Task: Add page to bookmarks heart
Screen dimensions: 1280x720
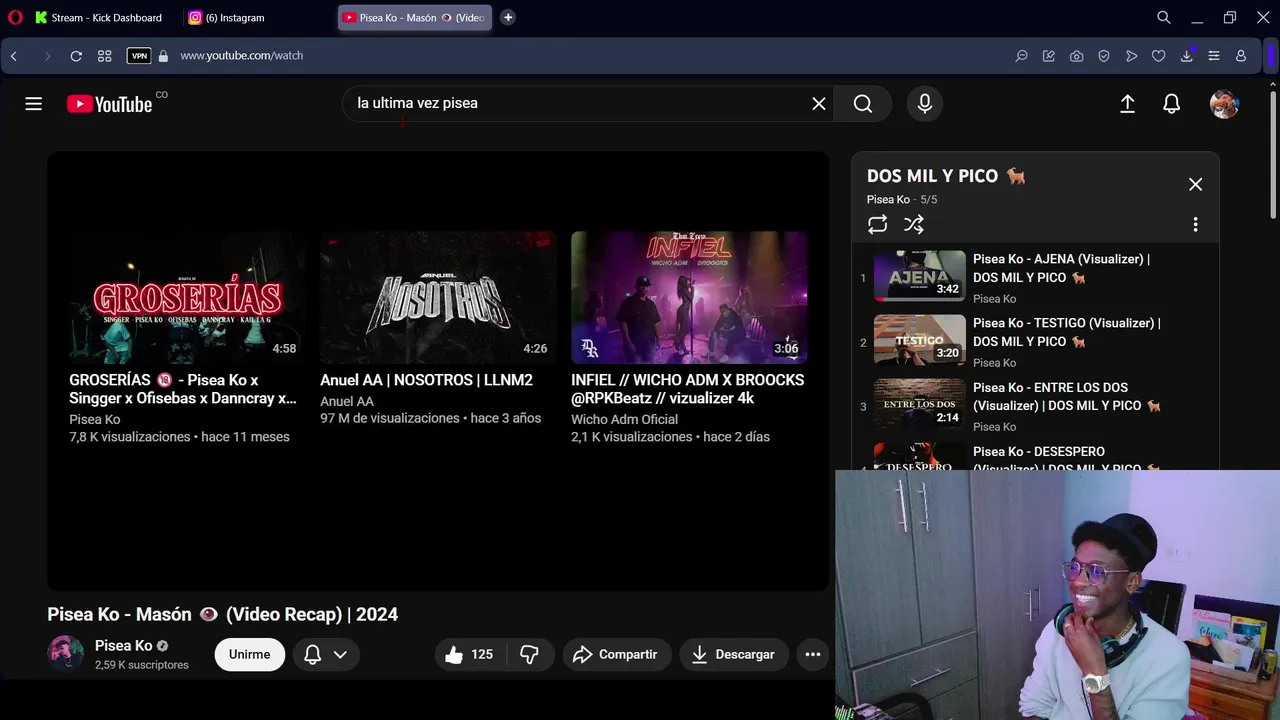Action: (1159, 56)
